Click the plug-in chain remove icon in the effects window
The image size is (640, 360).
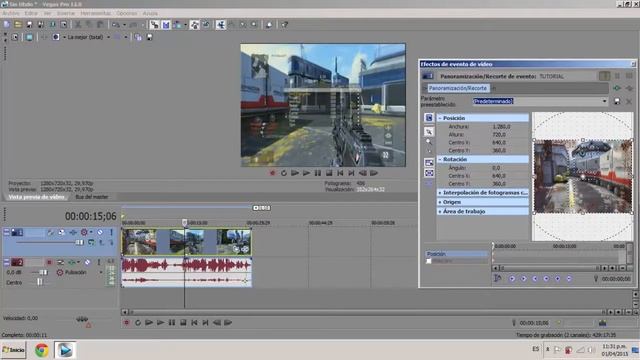629,88
